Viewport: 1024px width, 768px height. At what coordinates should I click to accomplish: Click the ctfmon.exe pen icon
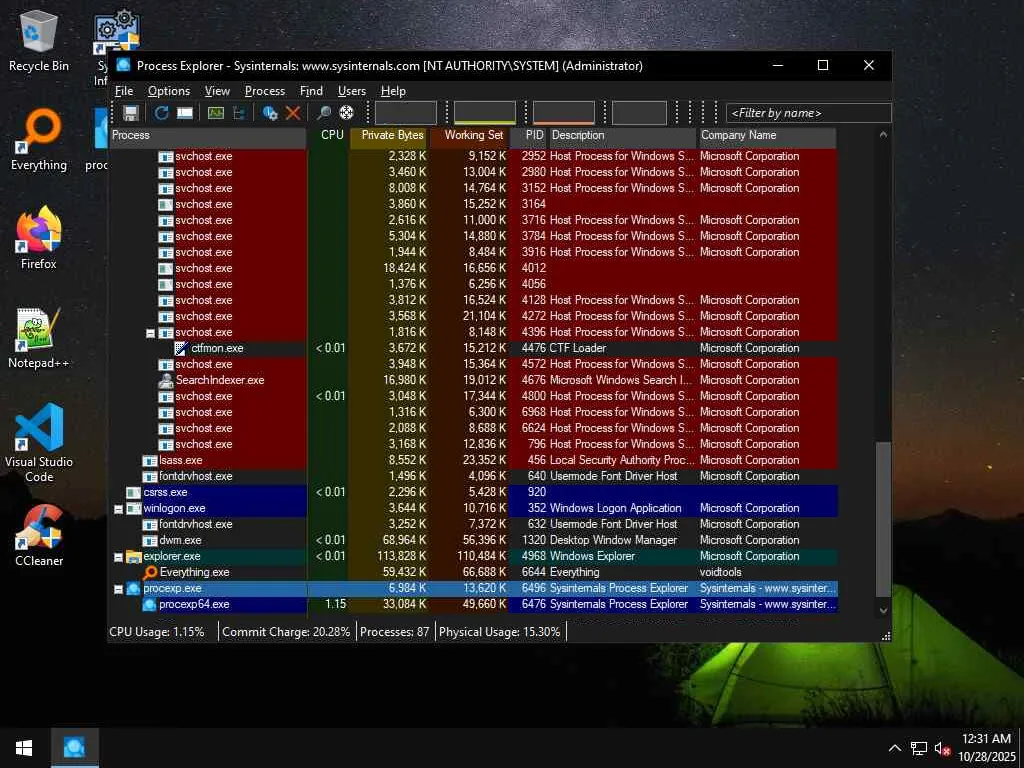pos(182,348)
